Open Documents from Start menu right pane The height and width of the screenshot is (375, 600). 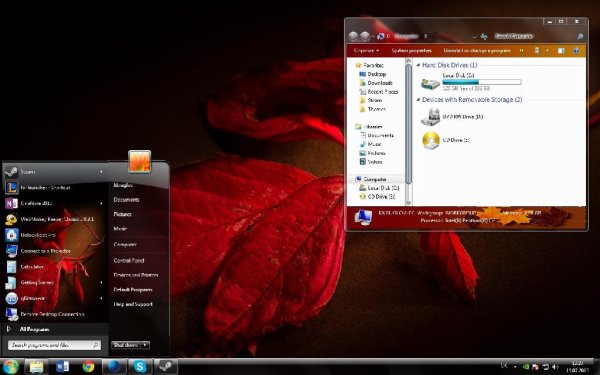[126, 200]
